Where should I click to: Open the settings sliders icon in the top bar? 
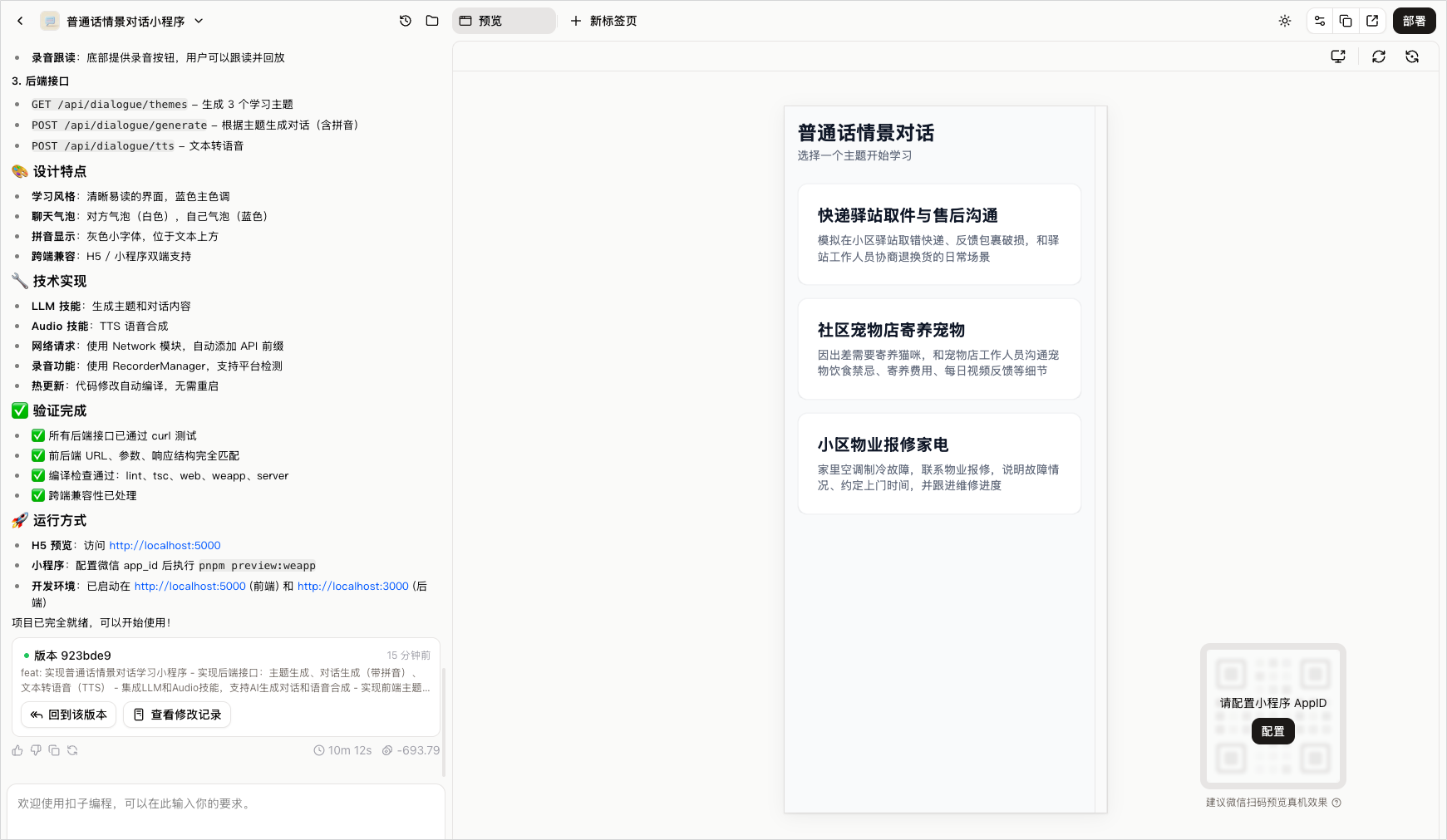click(1320, 21)
